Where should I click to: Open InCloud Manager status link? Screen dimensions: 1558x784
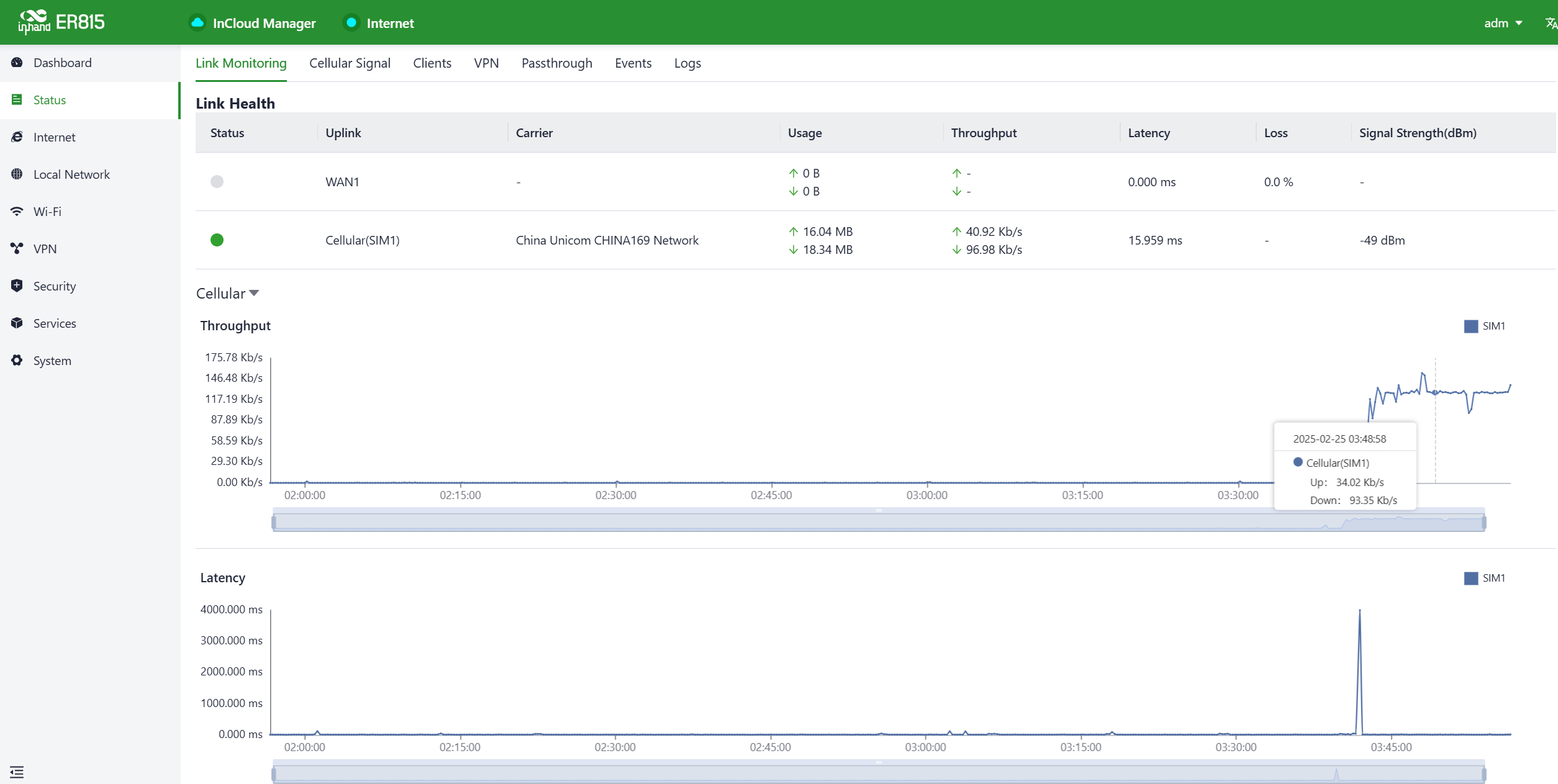coord(253,23)
